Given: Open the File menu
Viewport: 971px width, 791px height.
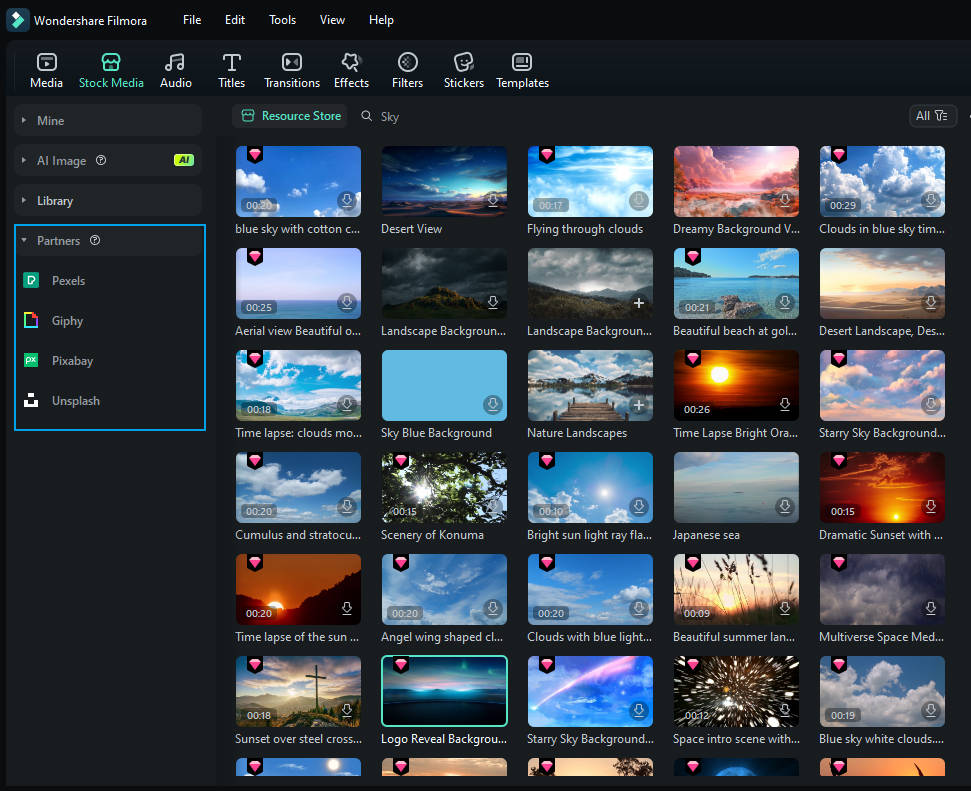Looking at the screenshot, I should [x=192, y=20].
